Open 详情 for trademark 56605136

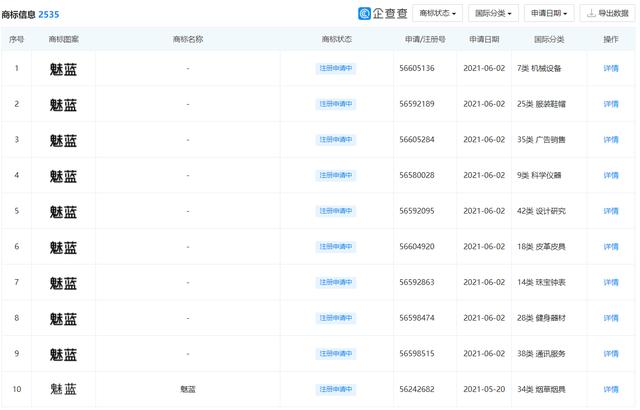[611, 69]
